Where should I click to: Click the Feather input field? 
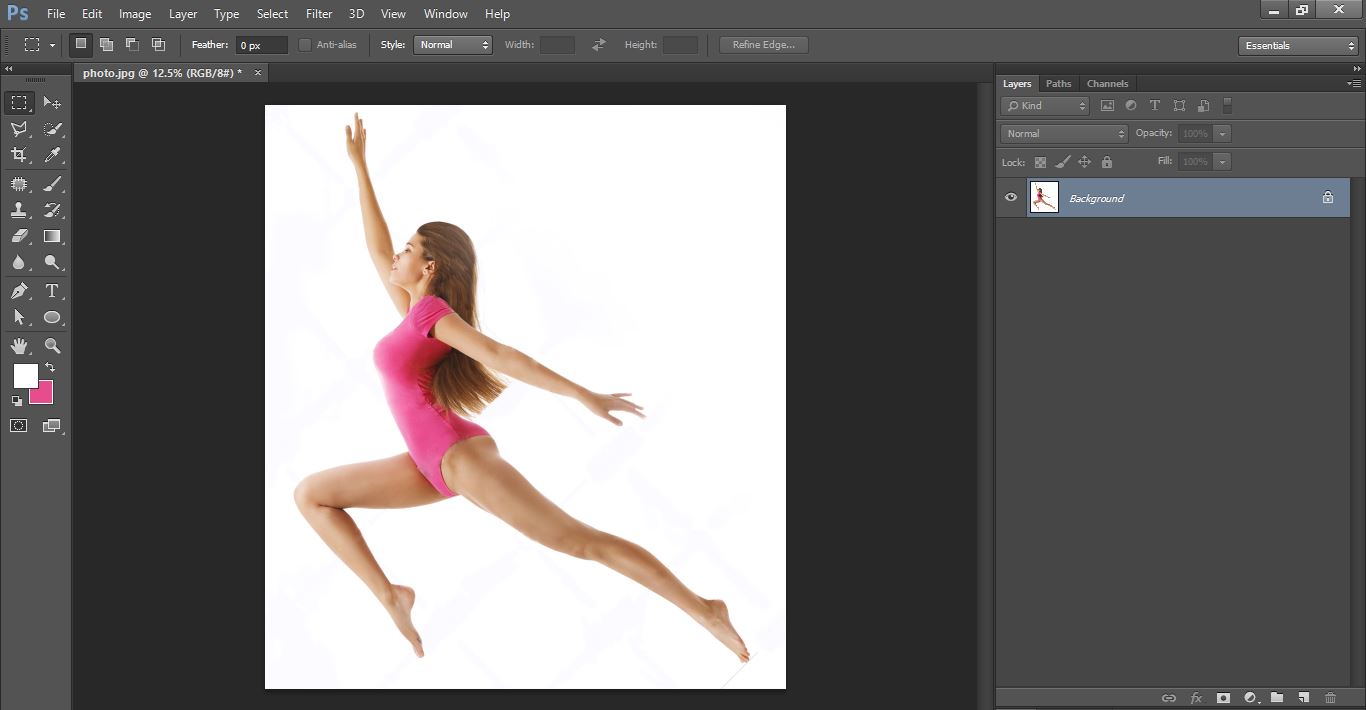coord(261,45)
